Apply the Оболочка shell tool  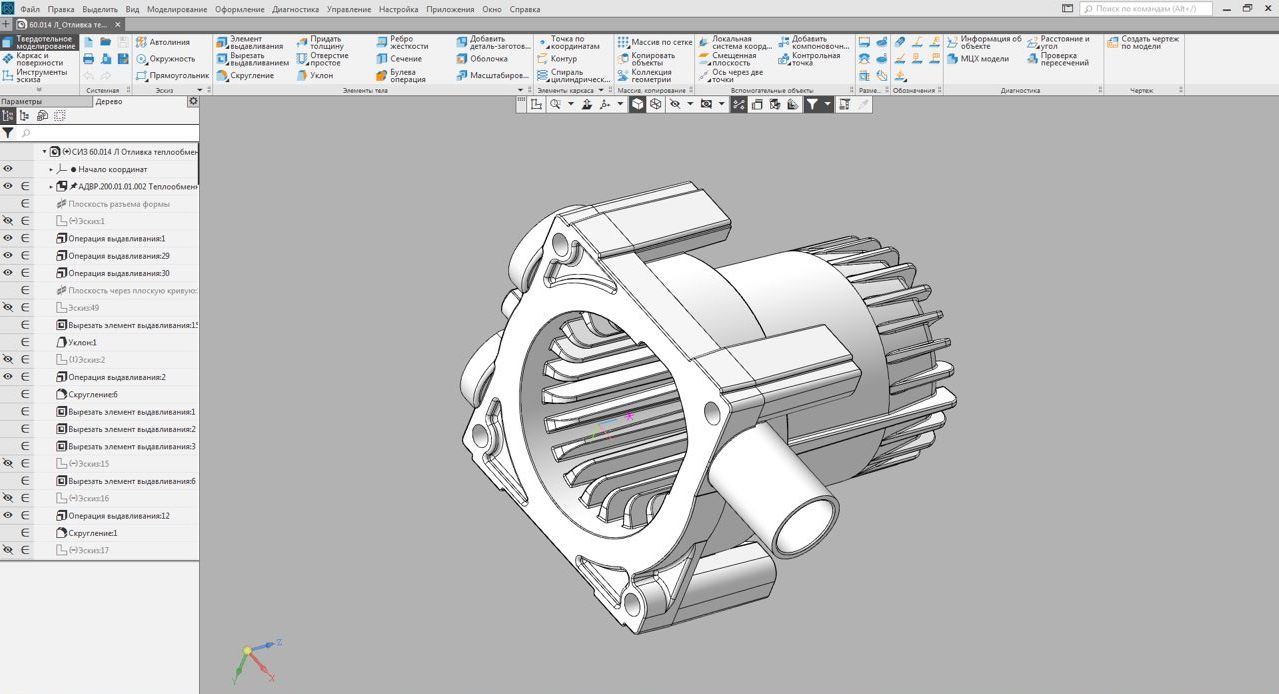(x=480, y=59)
